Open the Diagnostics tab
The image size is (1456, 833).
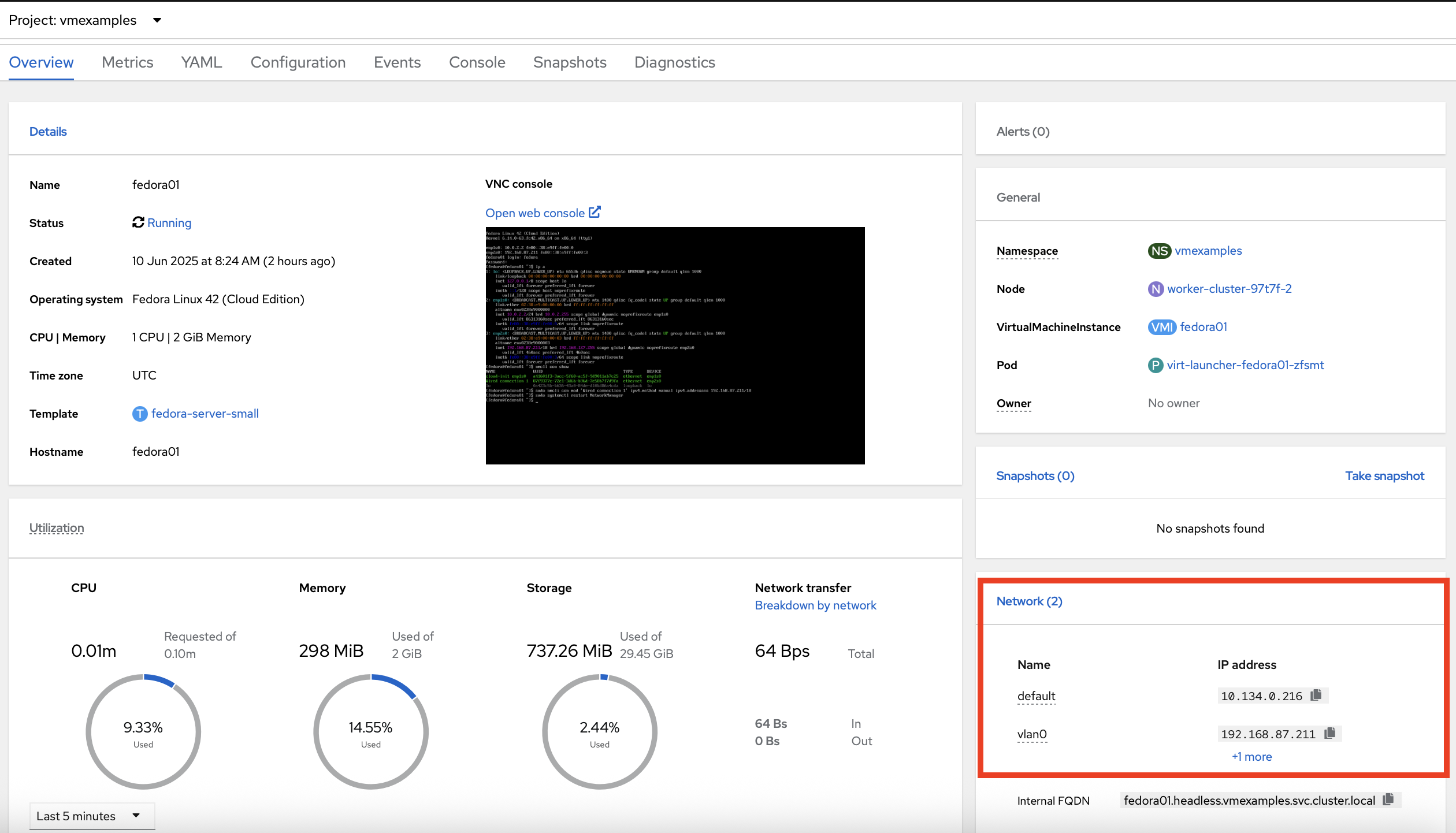click(x=675, y=62)
